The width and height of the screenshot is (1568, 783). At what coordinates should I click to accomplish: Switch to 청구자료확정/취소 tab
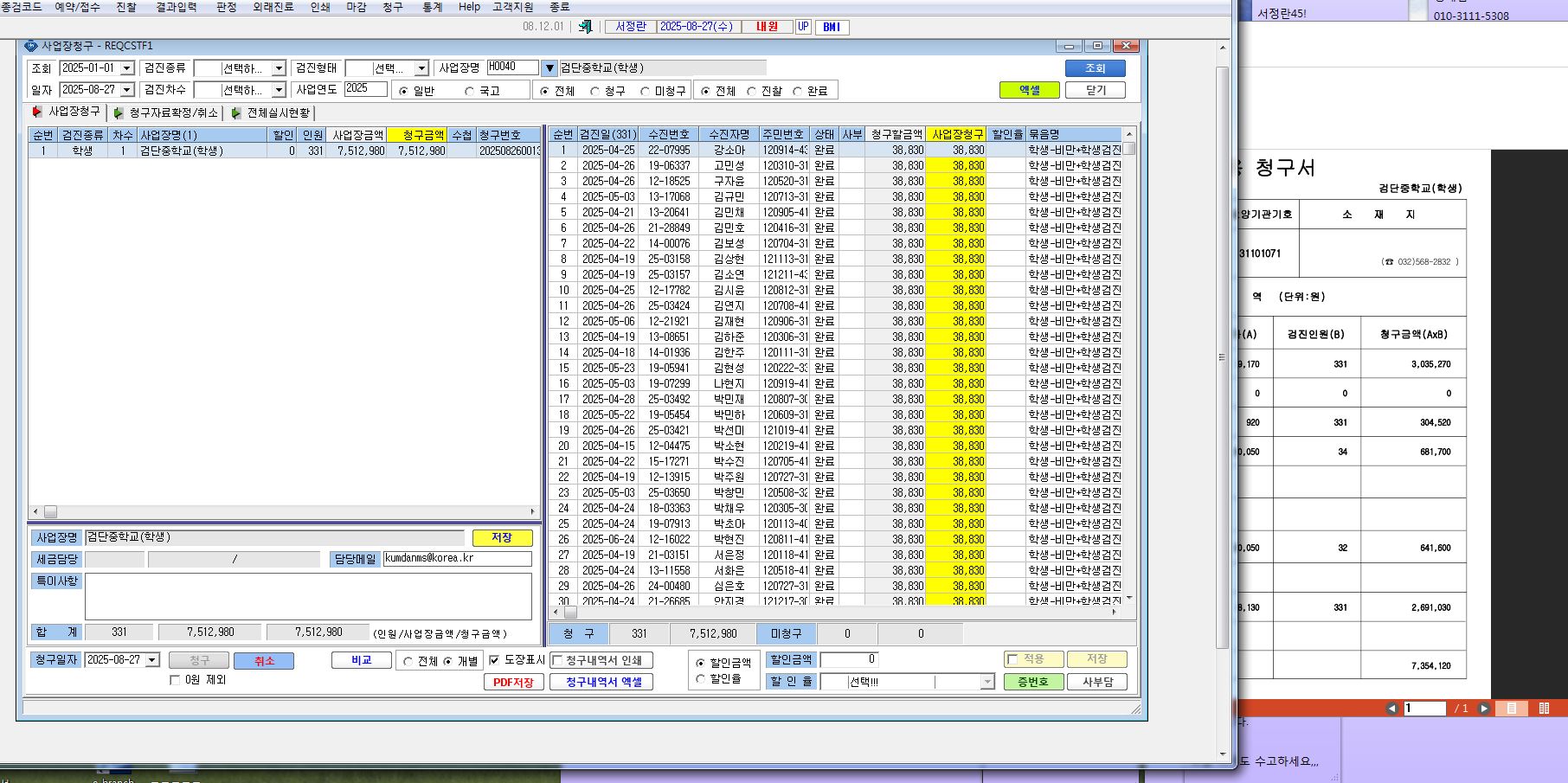pos(165,112)
